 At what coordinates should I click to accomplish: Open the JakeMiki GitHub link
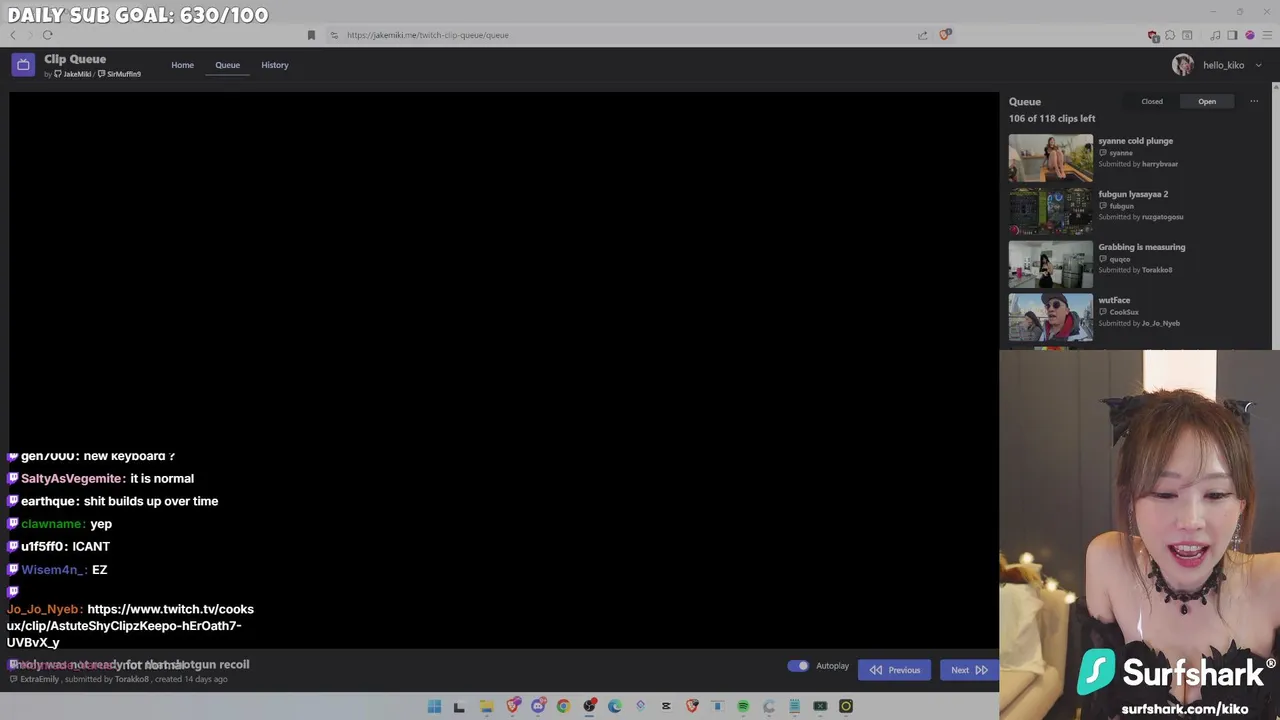72,74
